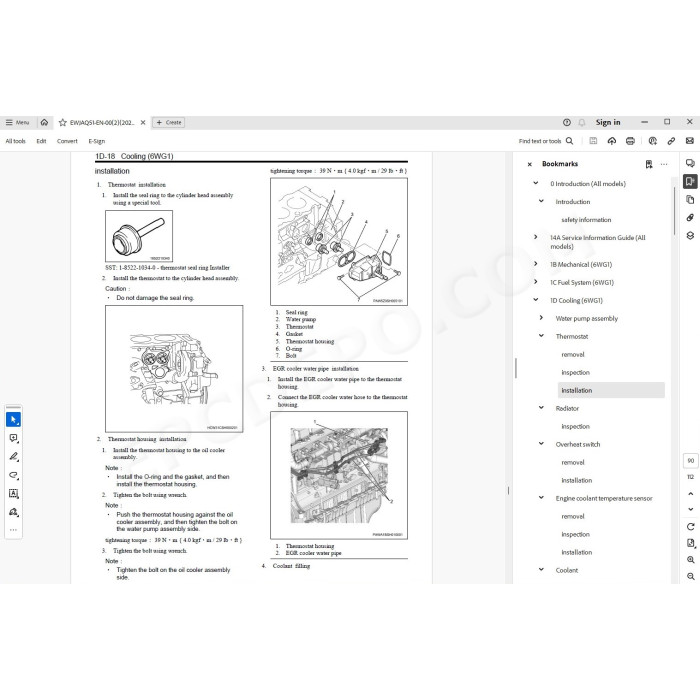Close the EWJAQS1-EN-00 document tab
The image size is (700, 700).
[143, 122]
